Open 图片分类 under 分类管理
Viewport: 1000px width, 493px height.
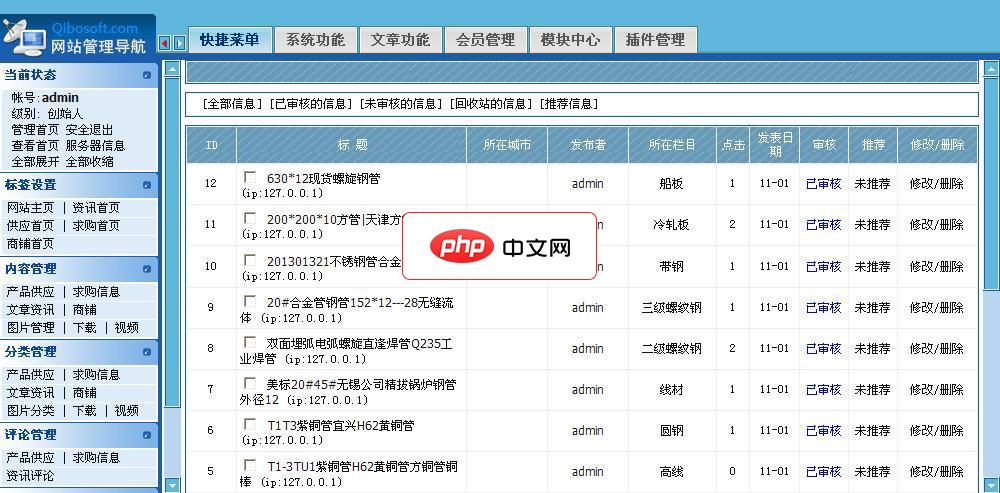point(31,411)
